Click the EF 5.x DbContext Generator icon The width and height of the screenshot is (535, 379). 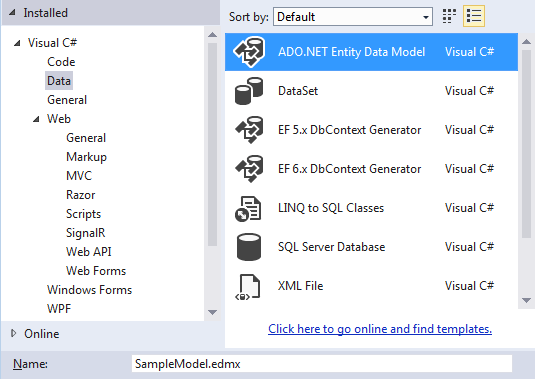[249, 130]
